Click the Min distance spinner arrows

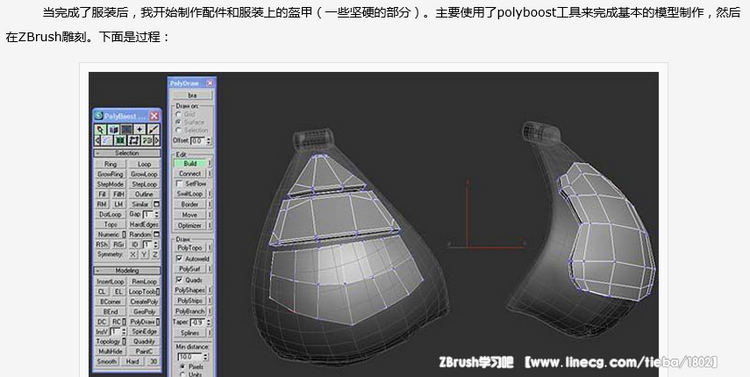206,357
